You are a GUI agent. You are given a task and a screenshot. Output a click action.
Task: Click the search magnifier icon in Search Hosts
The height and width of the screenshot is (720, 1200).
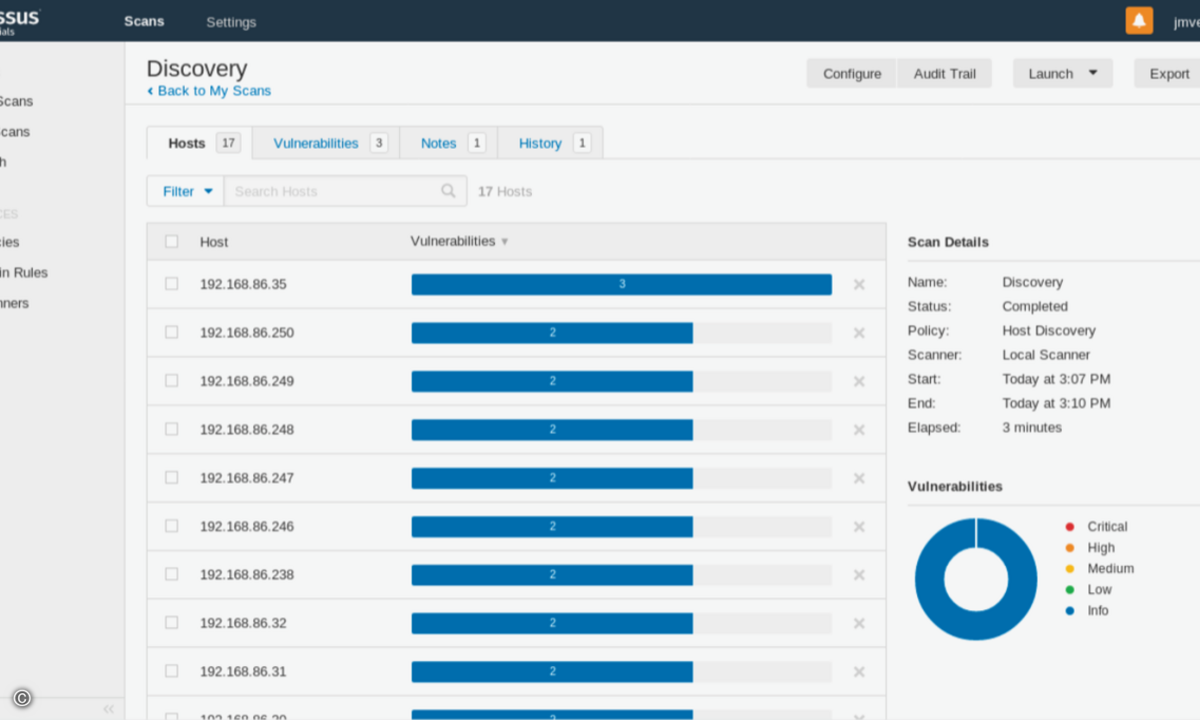(449, 191)
